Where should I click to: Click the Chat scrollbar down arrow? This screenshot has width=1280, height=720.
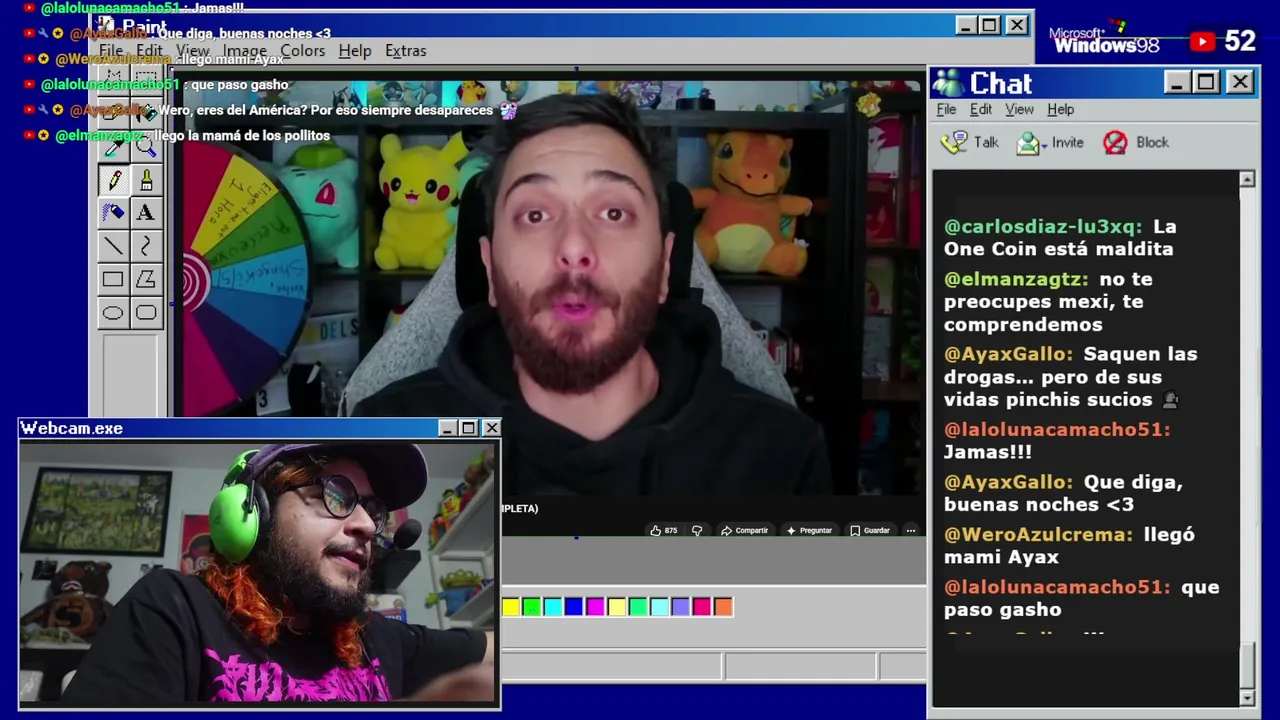coord(1247,697)
